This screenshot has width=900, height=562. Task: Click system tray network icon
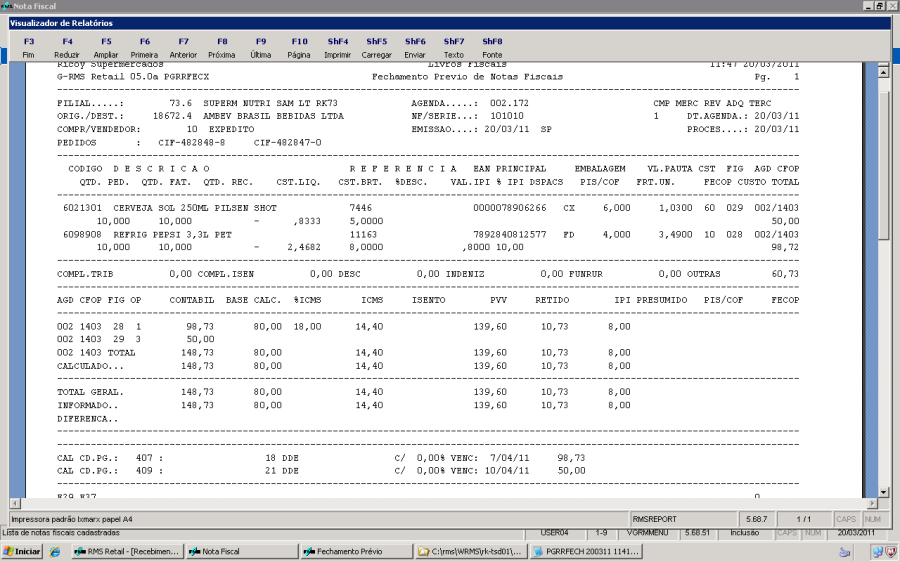[x=877, y=552]
